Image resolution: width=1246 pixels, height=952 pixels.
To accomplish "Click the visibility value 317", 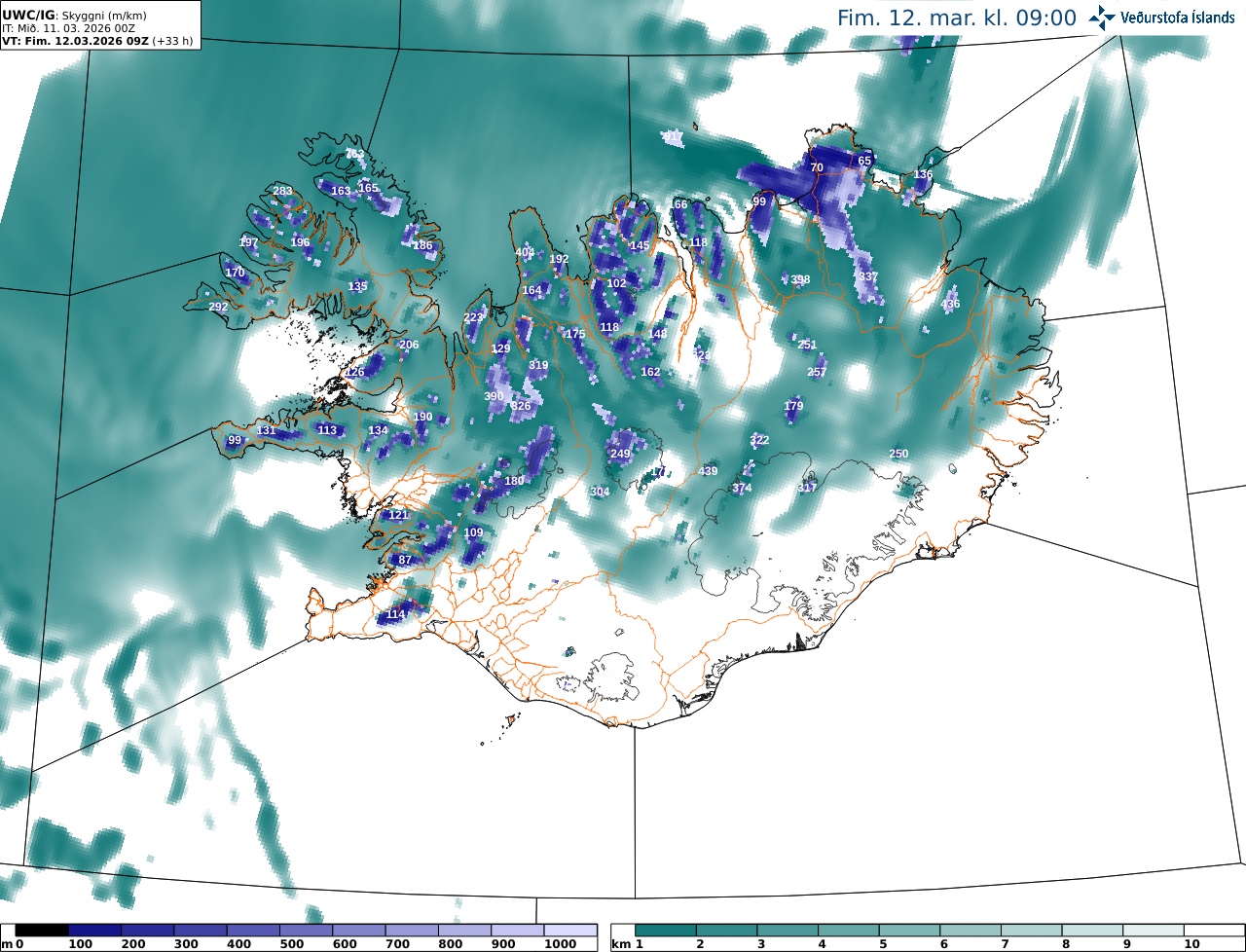I will [x=807, y=488].
